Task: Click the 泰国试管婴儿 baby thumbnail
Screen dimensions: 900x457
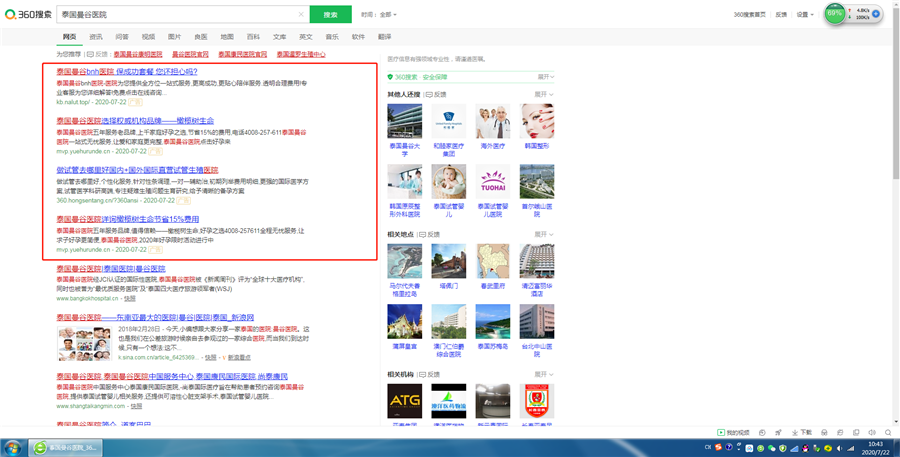Action: 448,181
